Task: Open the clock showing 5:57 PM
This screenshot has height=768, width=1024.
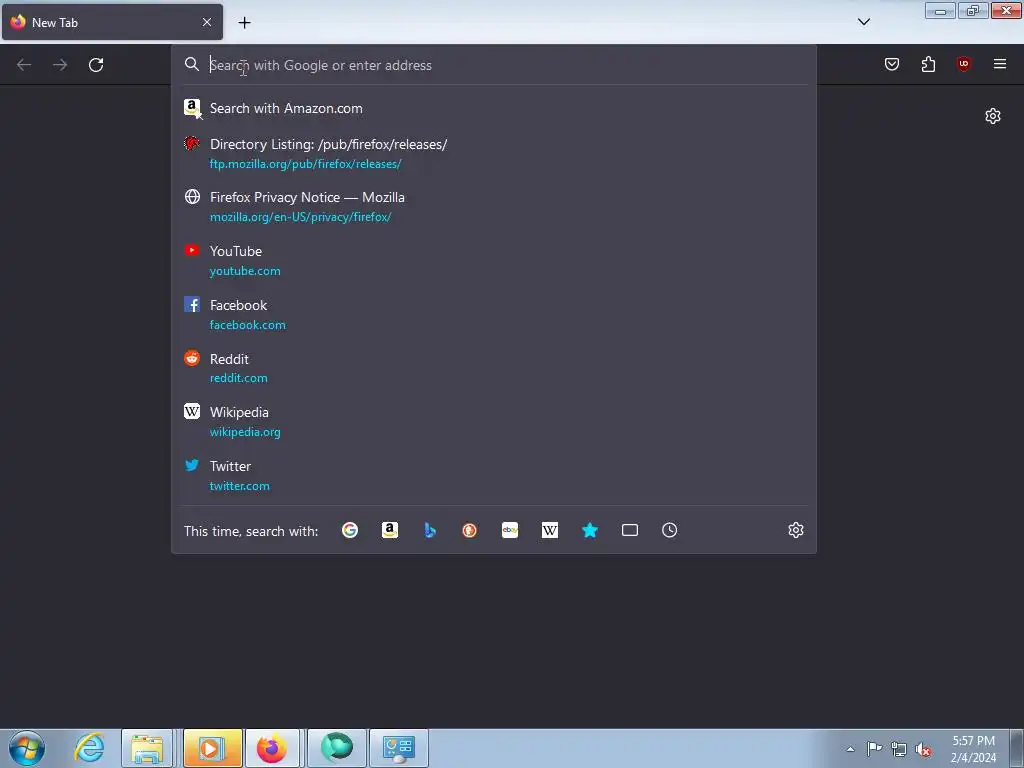Action: [x=973, y=749]
